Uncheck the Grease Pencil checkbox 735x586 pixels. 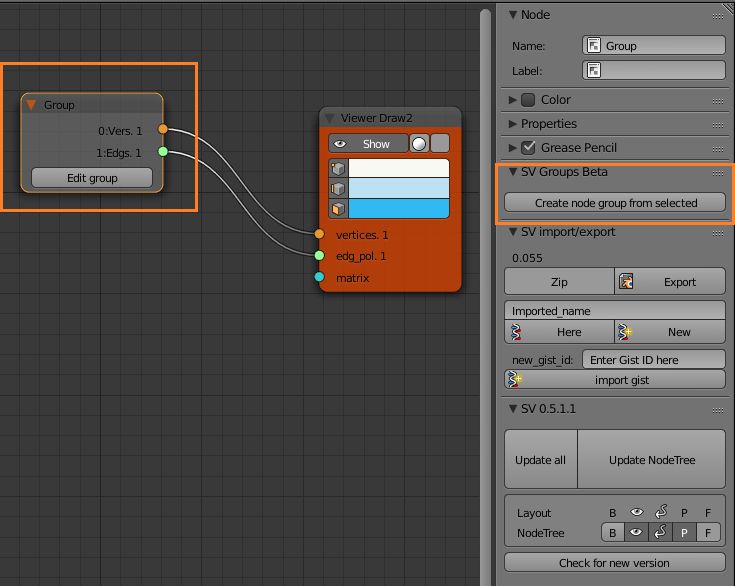[528, 148]
